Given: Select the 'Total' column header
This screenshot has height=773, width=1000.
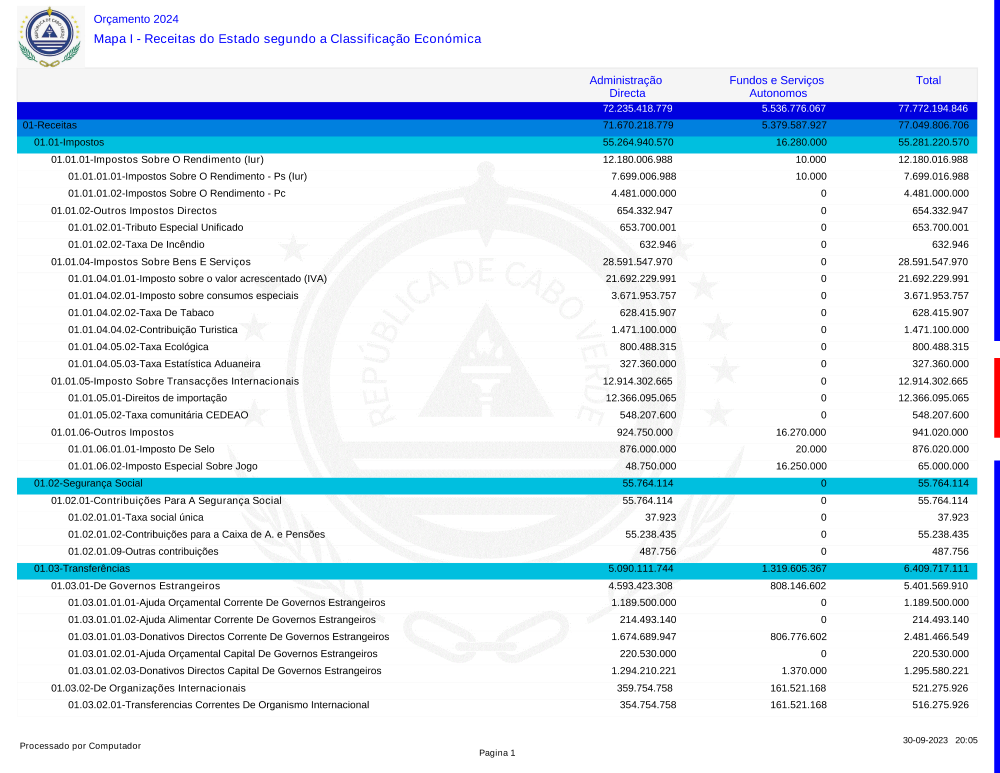Looking at the screenshot, I should pos(928,80).
